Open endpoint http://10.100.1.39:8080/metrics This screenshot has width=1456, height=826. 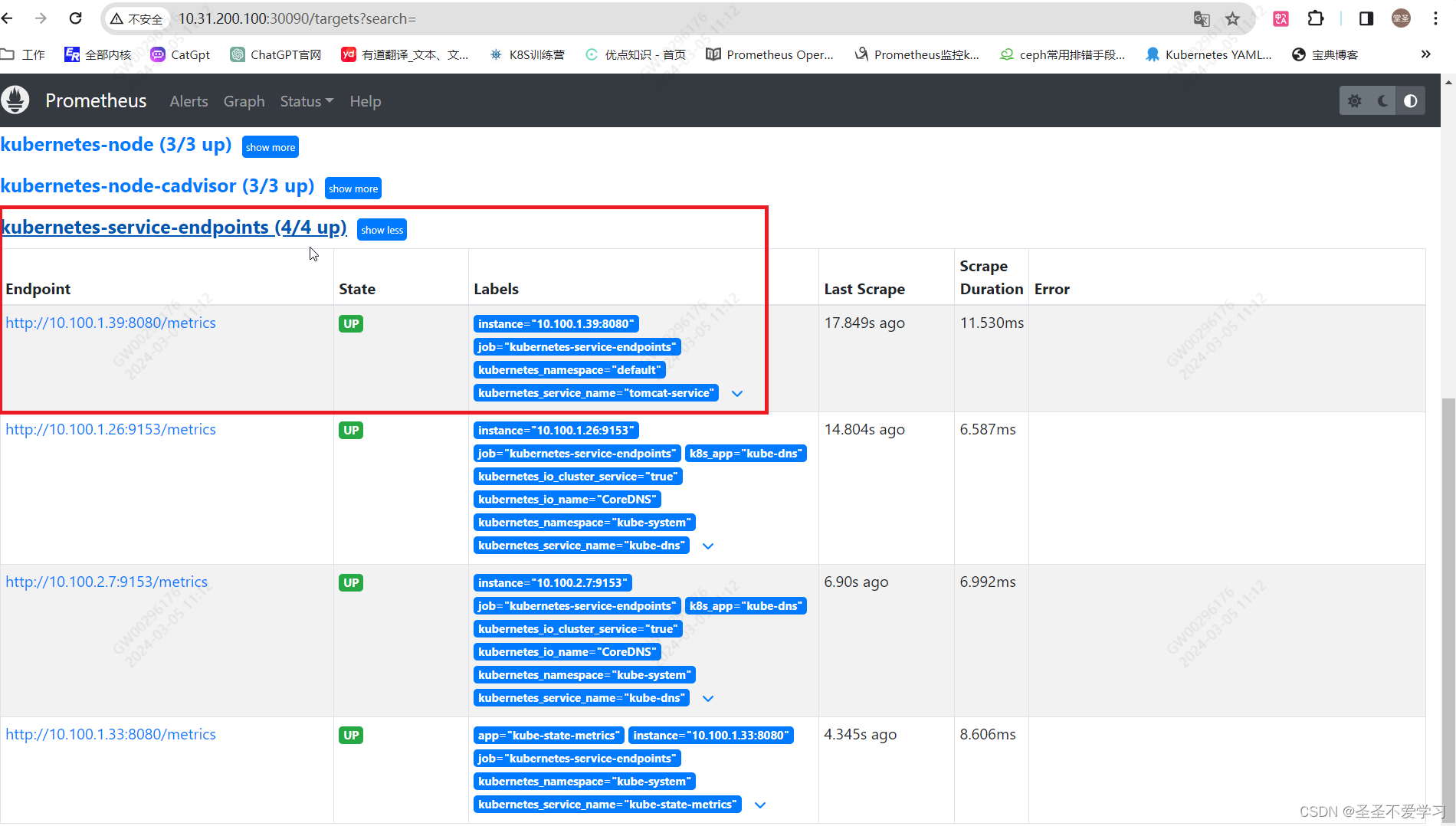click(x=110, y=323)
